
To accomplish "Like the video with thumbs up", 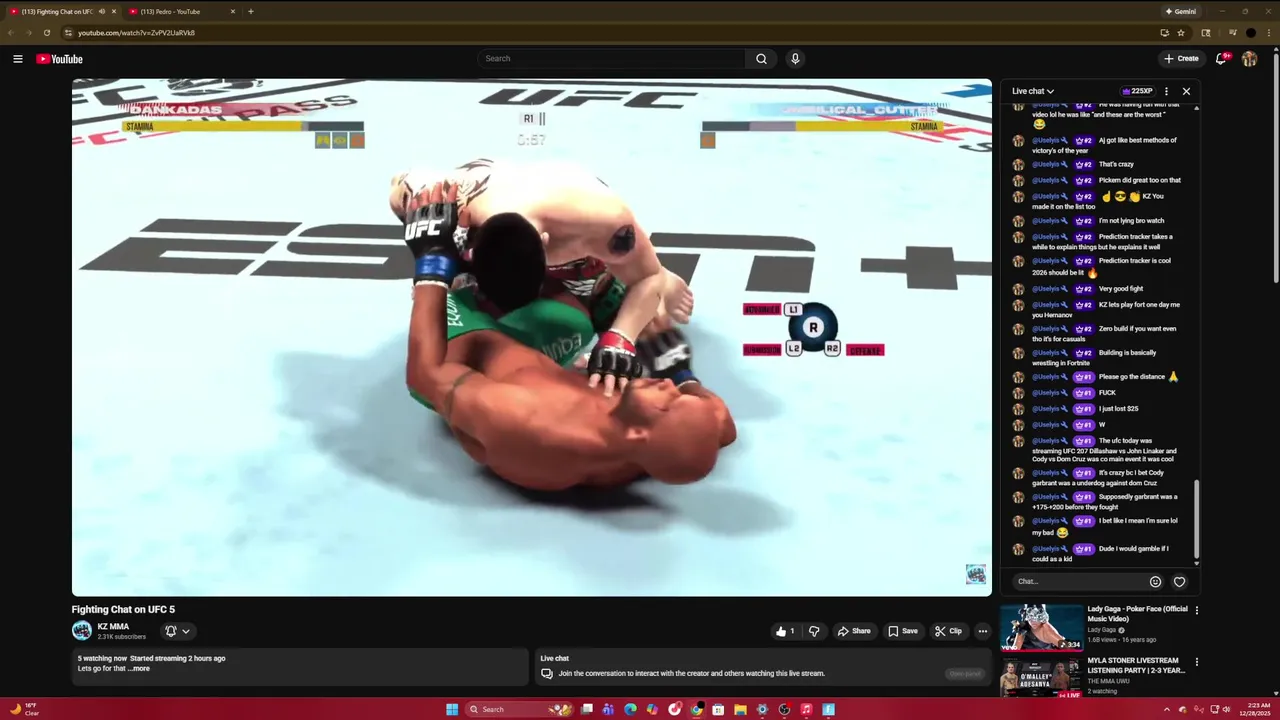I will 785,631.
